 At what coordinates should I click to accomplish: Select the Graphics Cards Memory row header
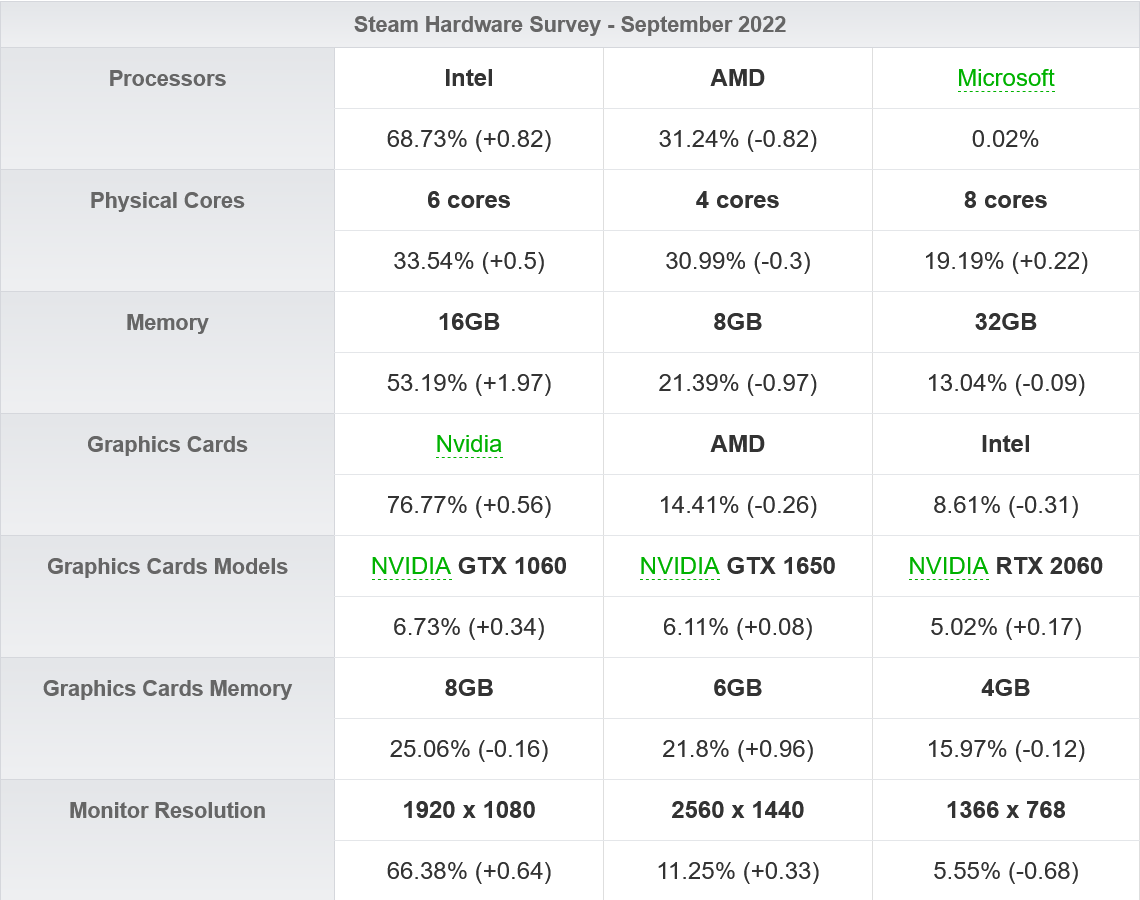(x=167, y=688)
